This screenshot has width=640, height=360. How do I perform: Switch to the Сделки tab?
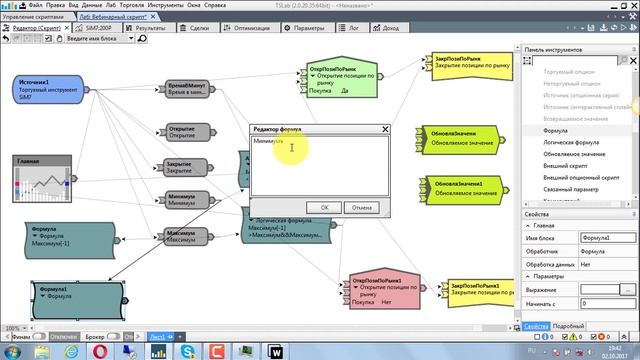pyautogui.click(x=199, y=28)
